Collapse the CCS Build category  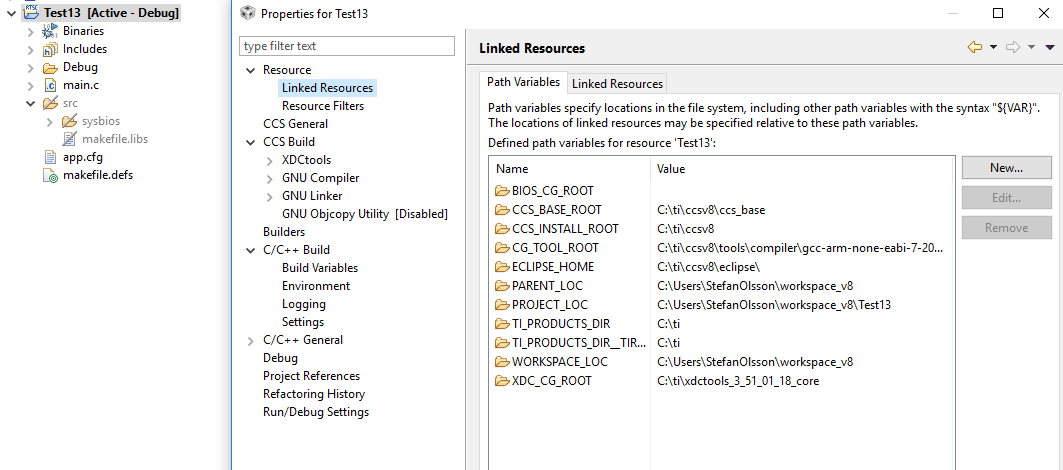251,142
